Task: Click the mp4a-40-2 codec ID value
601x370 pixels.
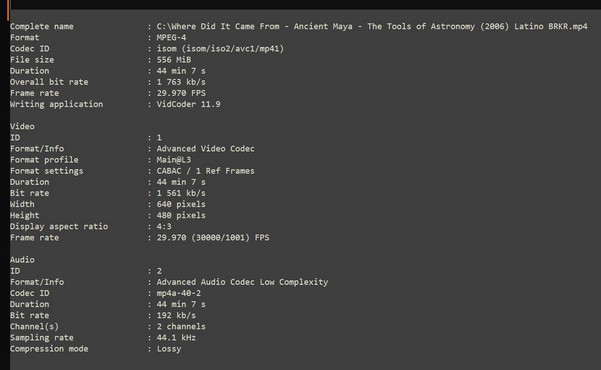Action: [179, 293]
